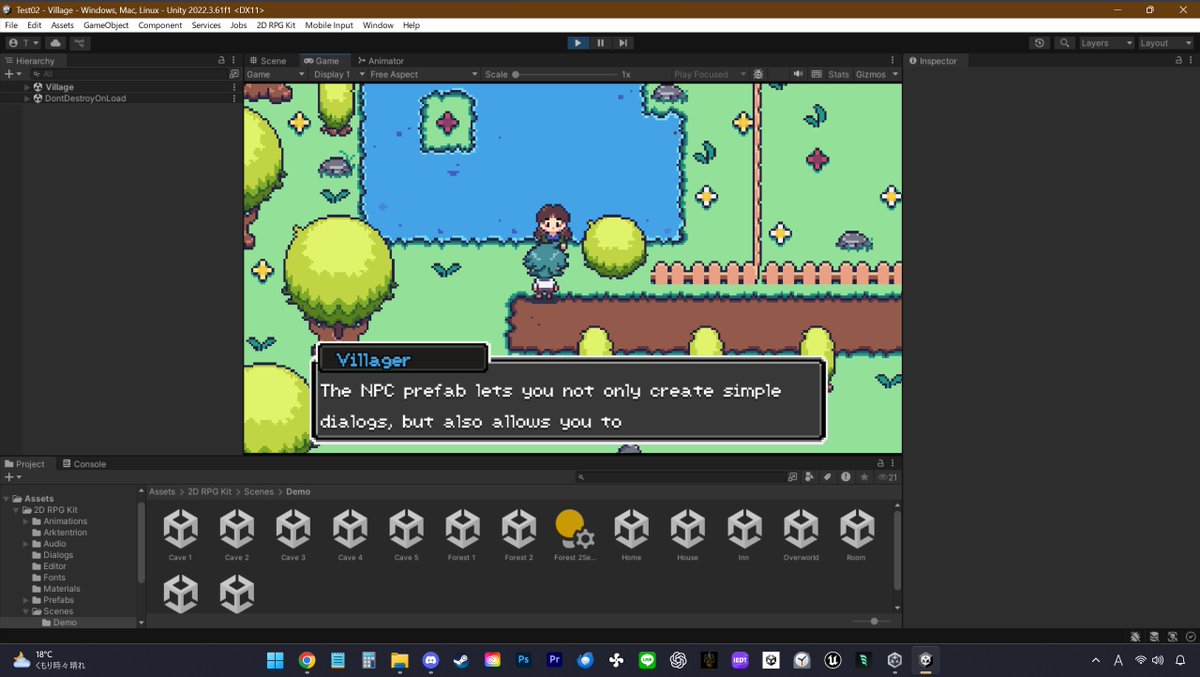1200x677 pixels.
Task: Open the Hierarchy add (+) menu
Action: point(12,74)
